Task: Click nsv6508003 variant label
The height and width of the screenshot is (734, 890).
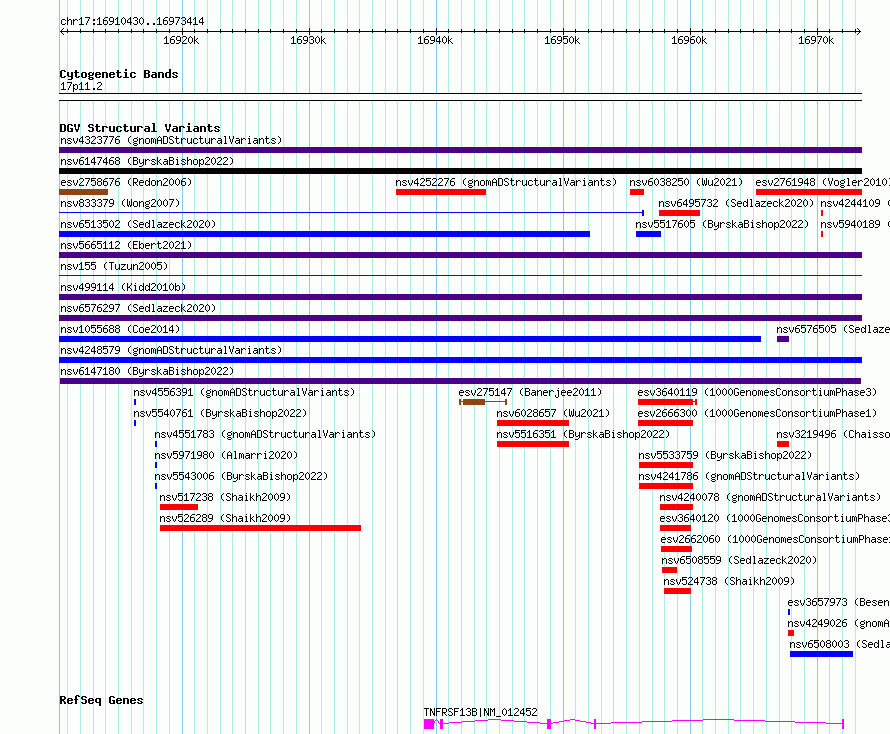Action: click(839, 644)
